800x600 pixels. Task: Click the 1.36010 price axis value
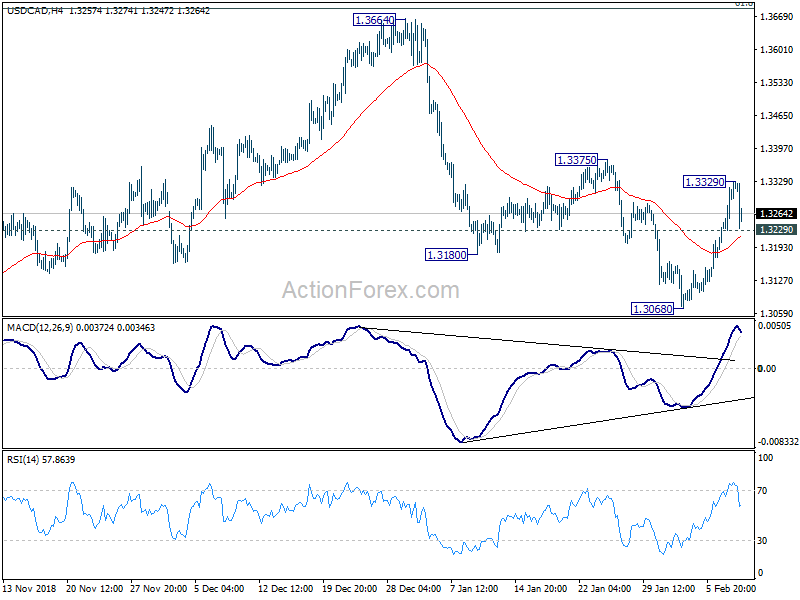tap(777, 49)
